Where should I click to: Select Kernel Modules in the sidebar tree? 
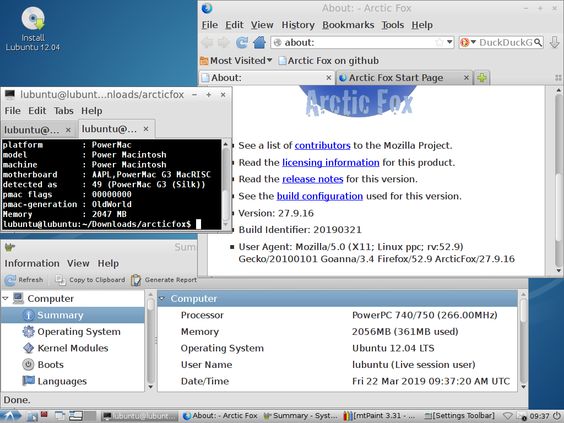(73, 348)
